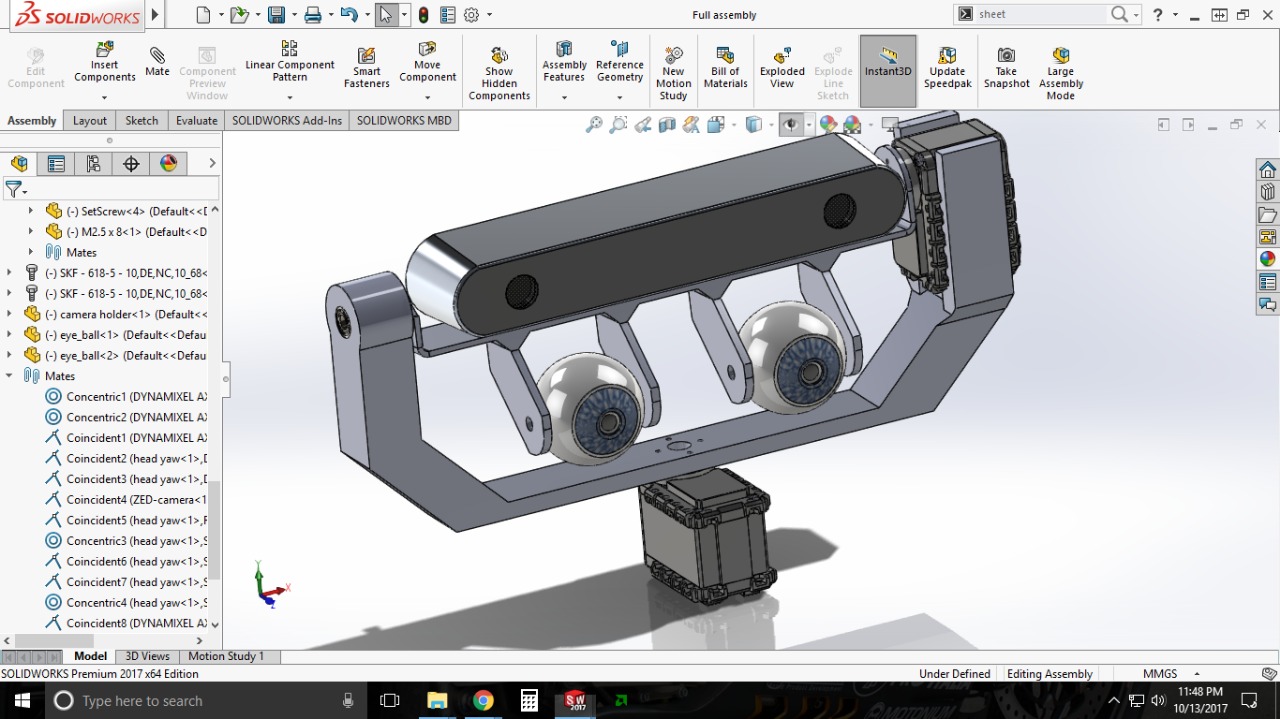Open the Evaluate tab
This screenshot has width=1280, height=719.
click(196, 120)
